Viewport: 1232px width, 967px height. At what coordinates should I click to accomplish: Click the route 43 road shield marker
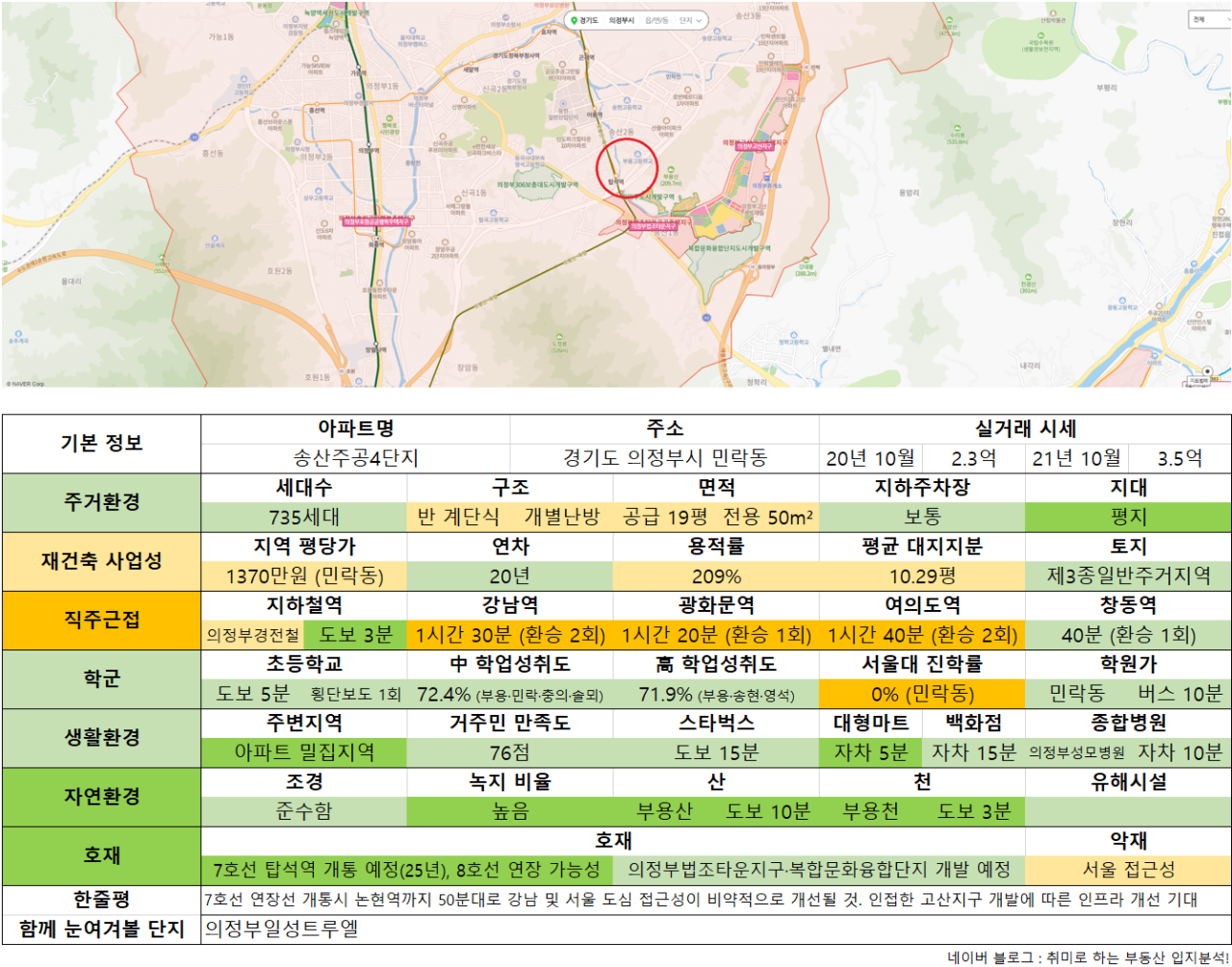point(706,318)
